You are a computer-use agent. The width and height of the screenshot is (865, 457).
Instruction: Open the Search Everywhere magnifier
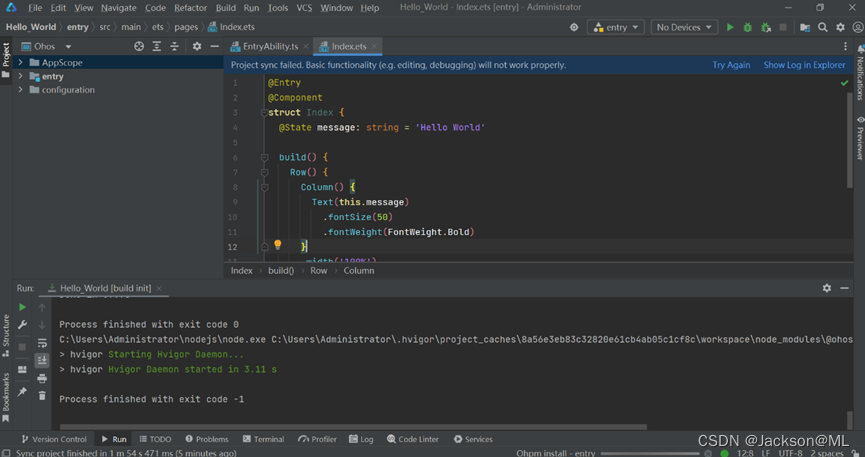[823, 27]
